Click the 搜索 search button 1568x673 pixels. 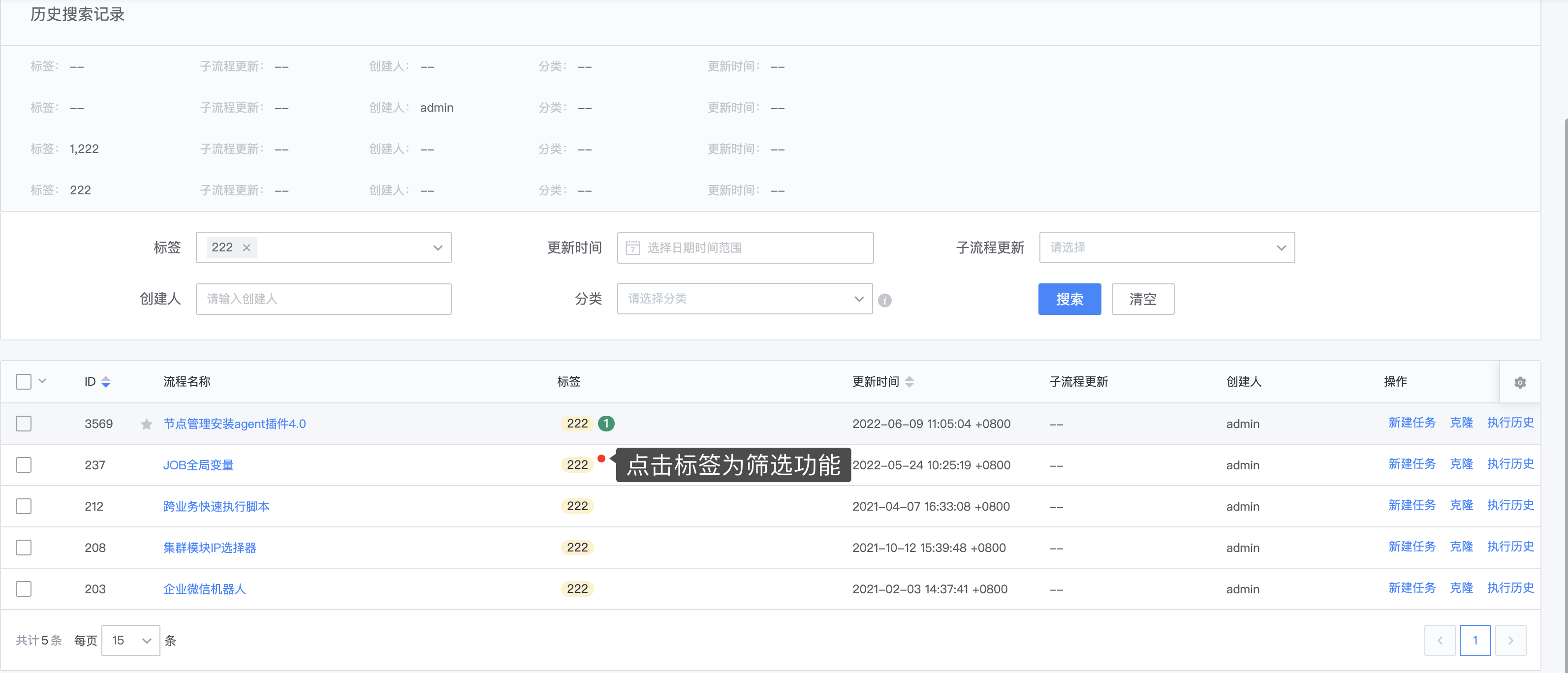click(x=1069, y=299)
